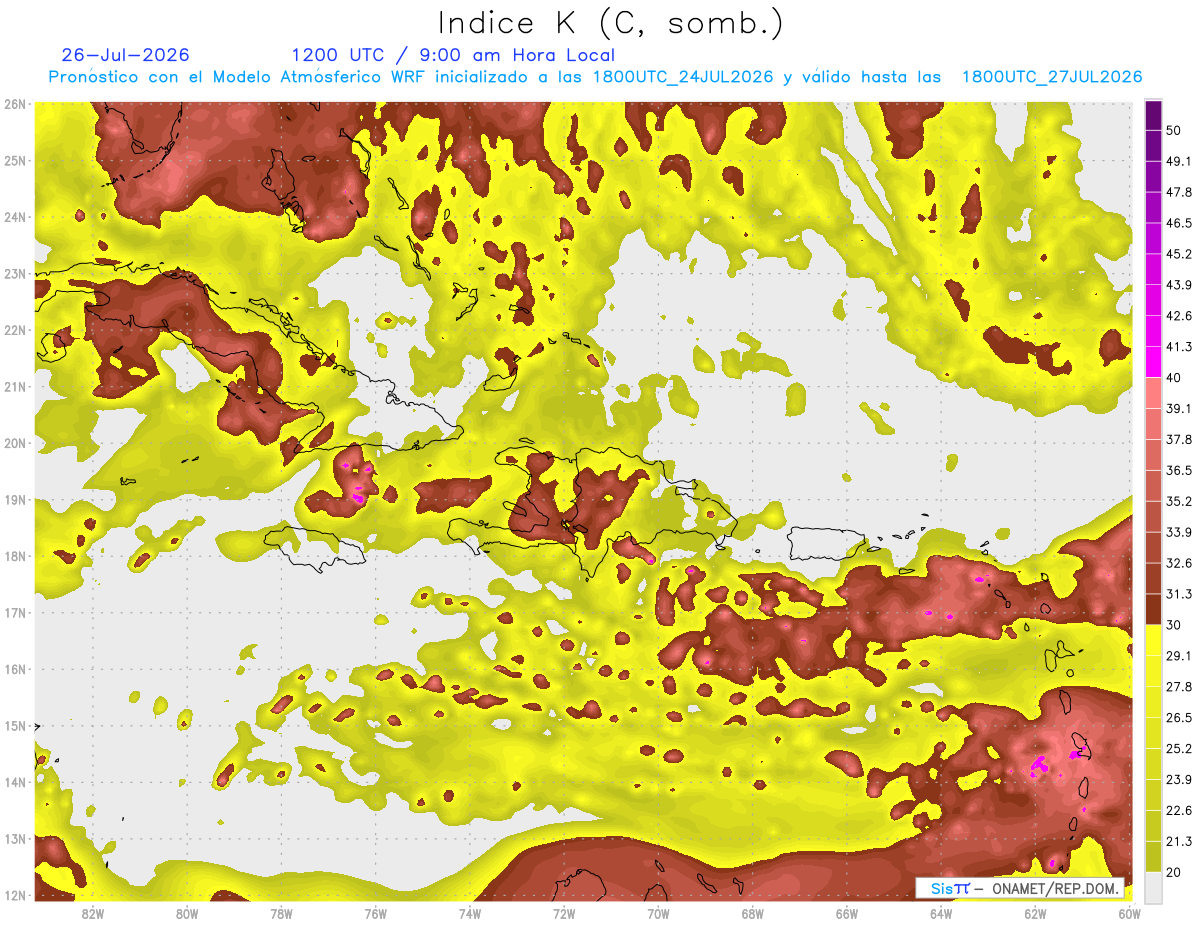Click the '37.8' color scale value
The height and width of the screenshot is (927, 1200).
[x=1178, y=439]
